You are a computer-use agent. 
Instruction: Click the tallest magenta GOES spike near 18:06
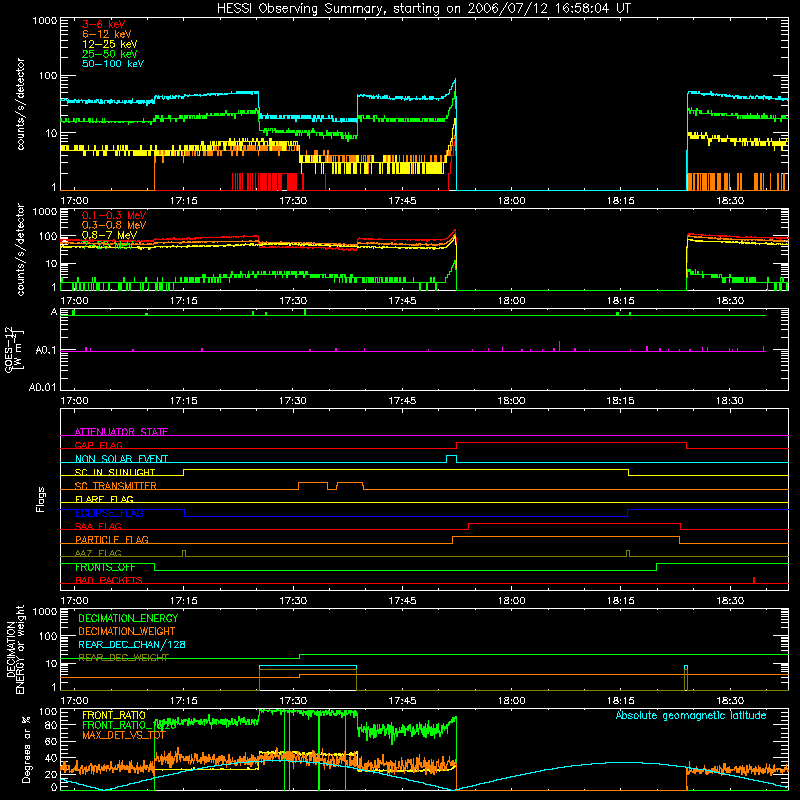click(x=560, y=345)
